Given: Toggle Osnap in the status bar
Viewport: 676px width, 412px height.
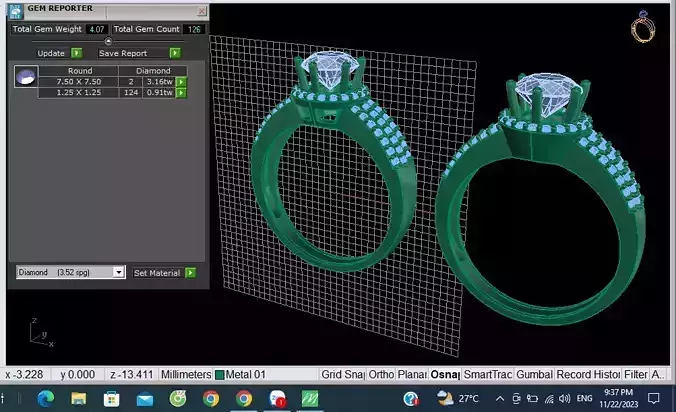Looking at the screenshot, I should (445, 375).
